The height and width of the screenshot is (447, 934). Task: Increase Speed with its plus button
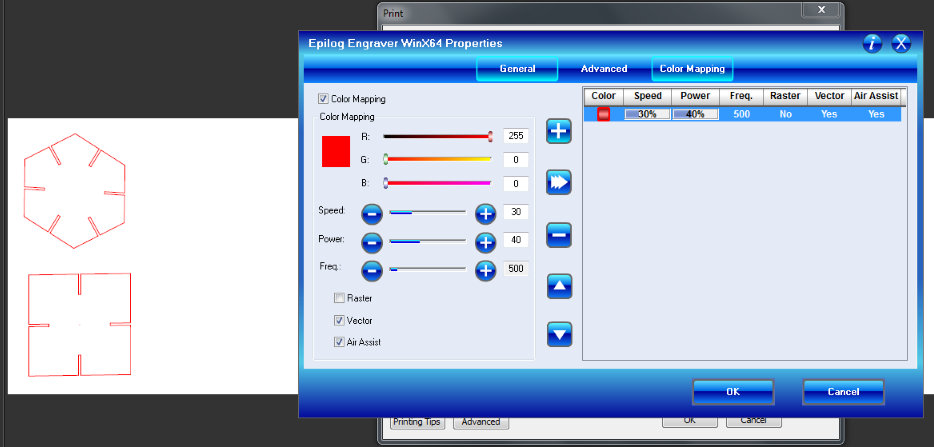coord(485,213)
